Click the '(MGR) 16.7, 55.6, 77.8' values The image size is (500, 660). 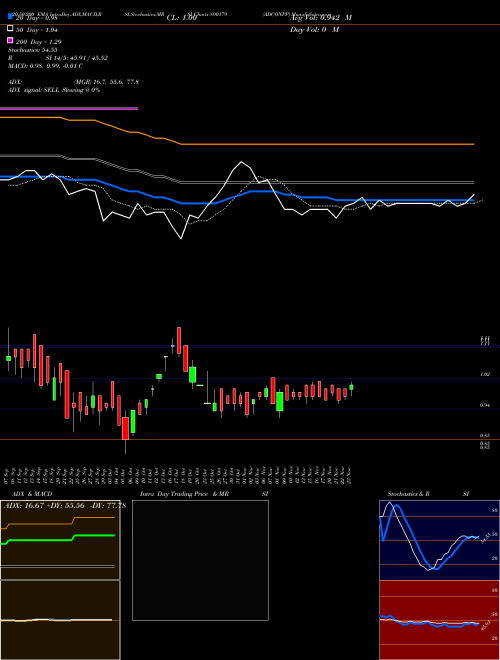[106, 82]
